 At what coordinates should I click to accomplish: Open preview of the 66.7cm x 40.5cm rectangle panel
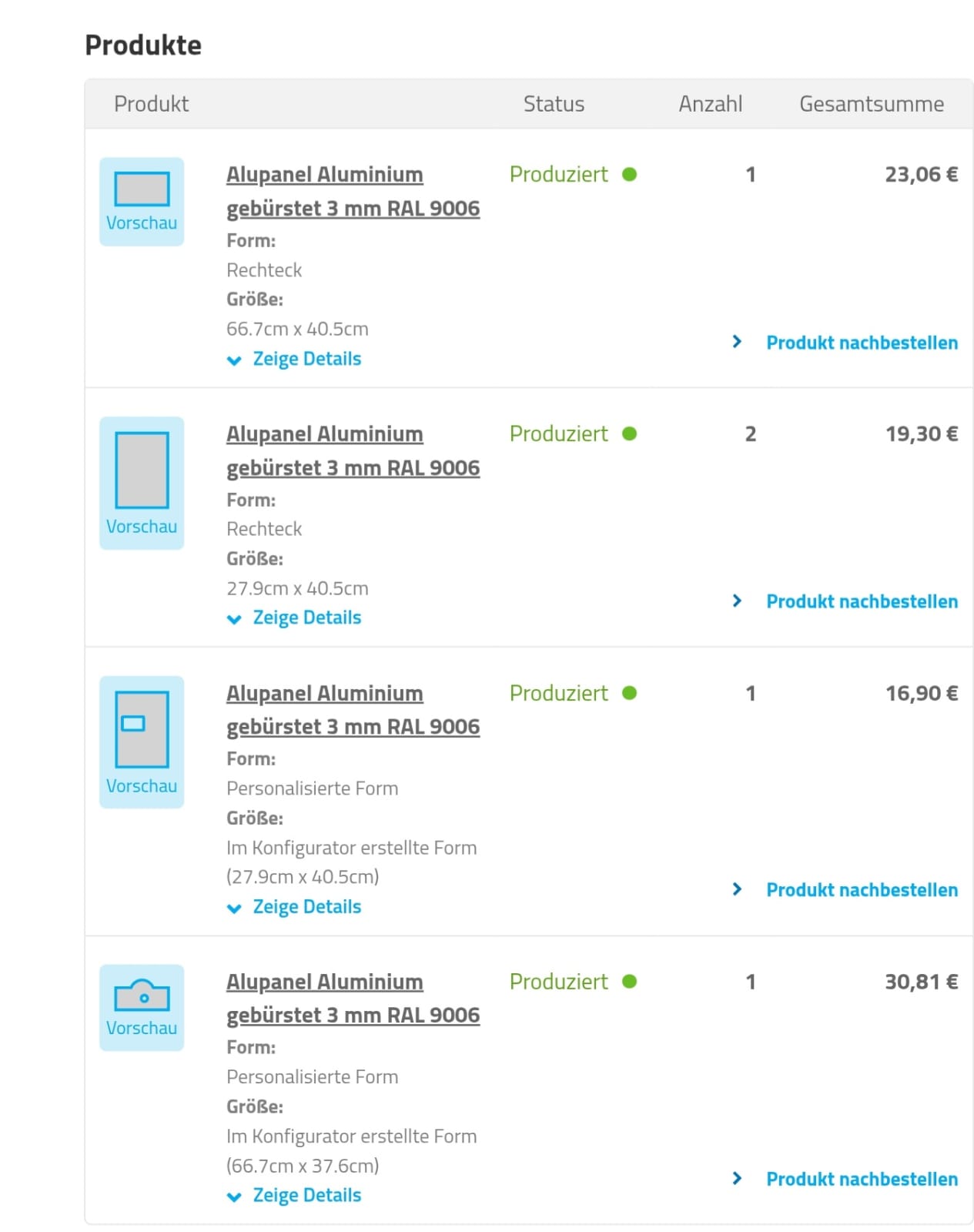142,202
